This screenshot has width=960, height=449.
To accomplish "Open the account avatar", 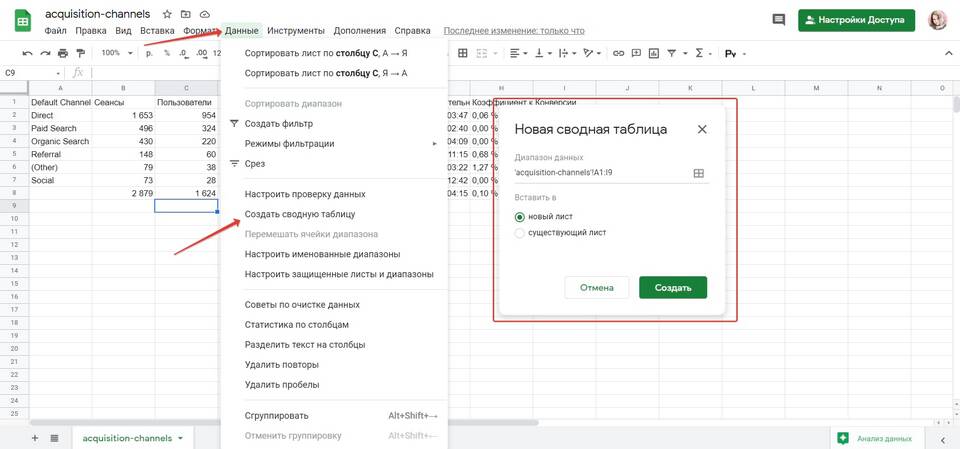I will [x=937, y=20].
